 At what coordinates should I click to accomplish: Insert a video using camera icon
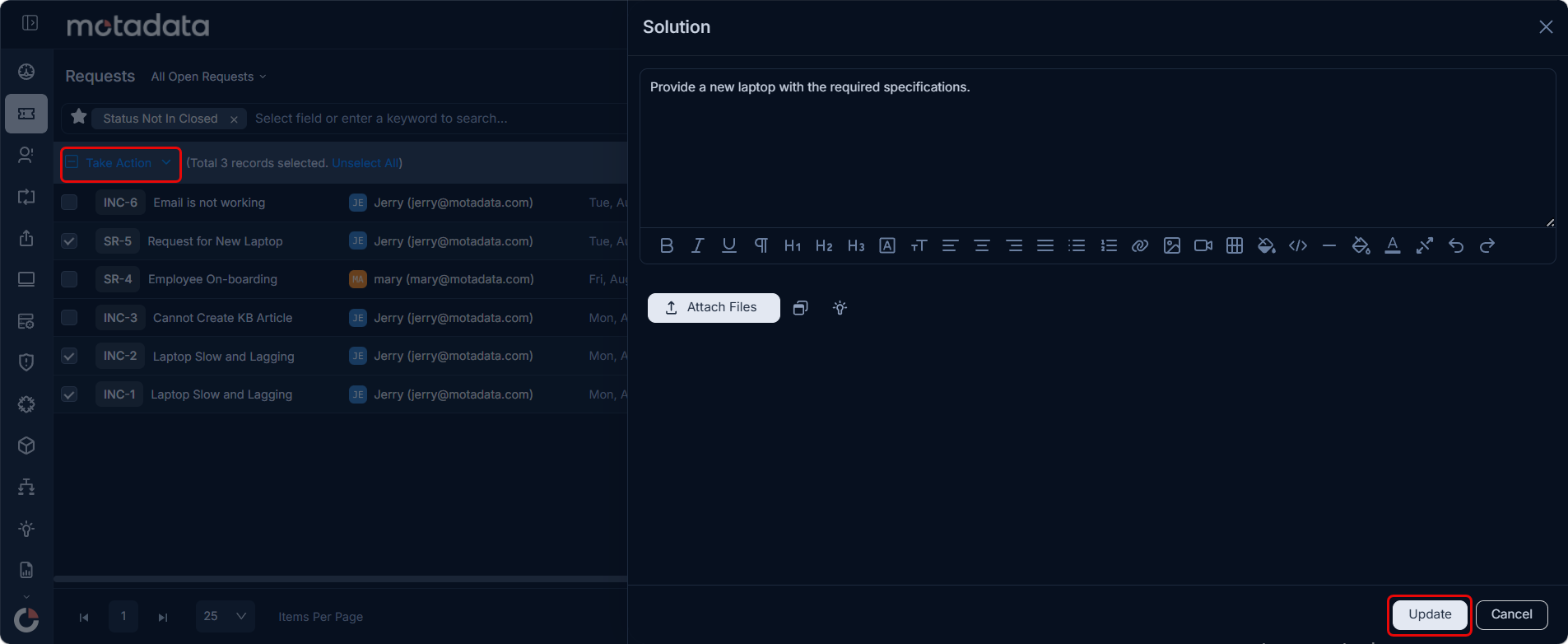(x=1203, y=245)
